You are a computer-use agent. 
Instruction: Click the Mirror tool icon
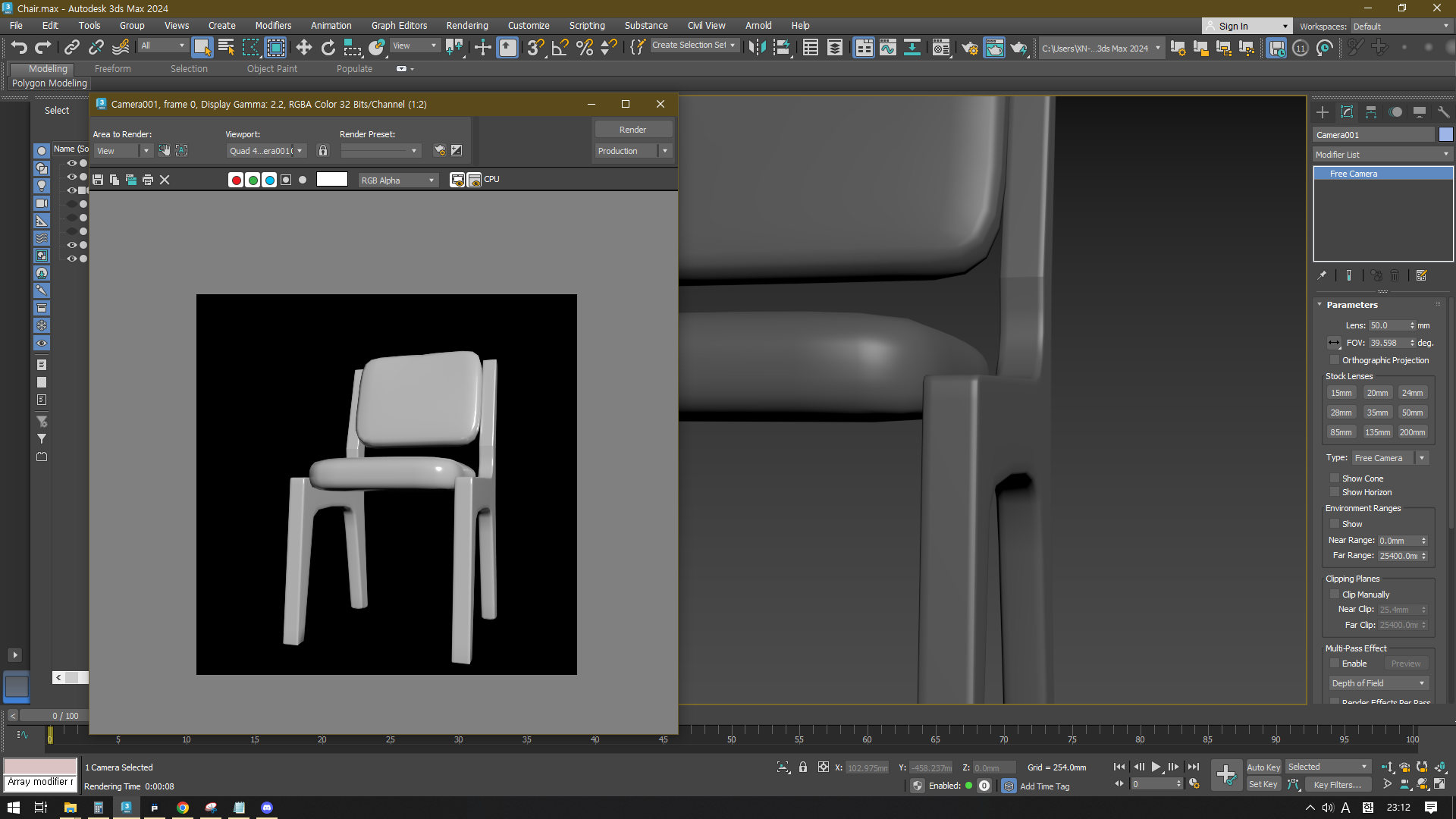pos(757,48)
